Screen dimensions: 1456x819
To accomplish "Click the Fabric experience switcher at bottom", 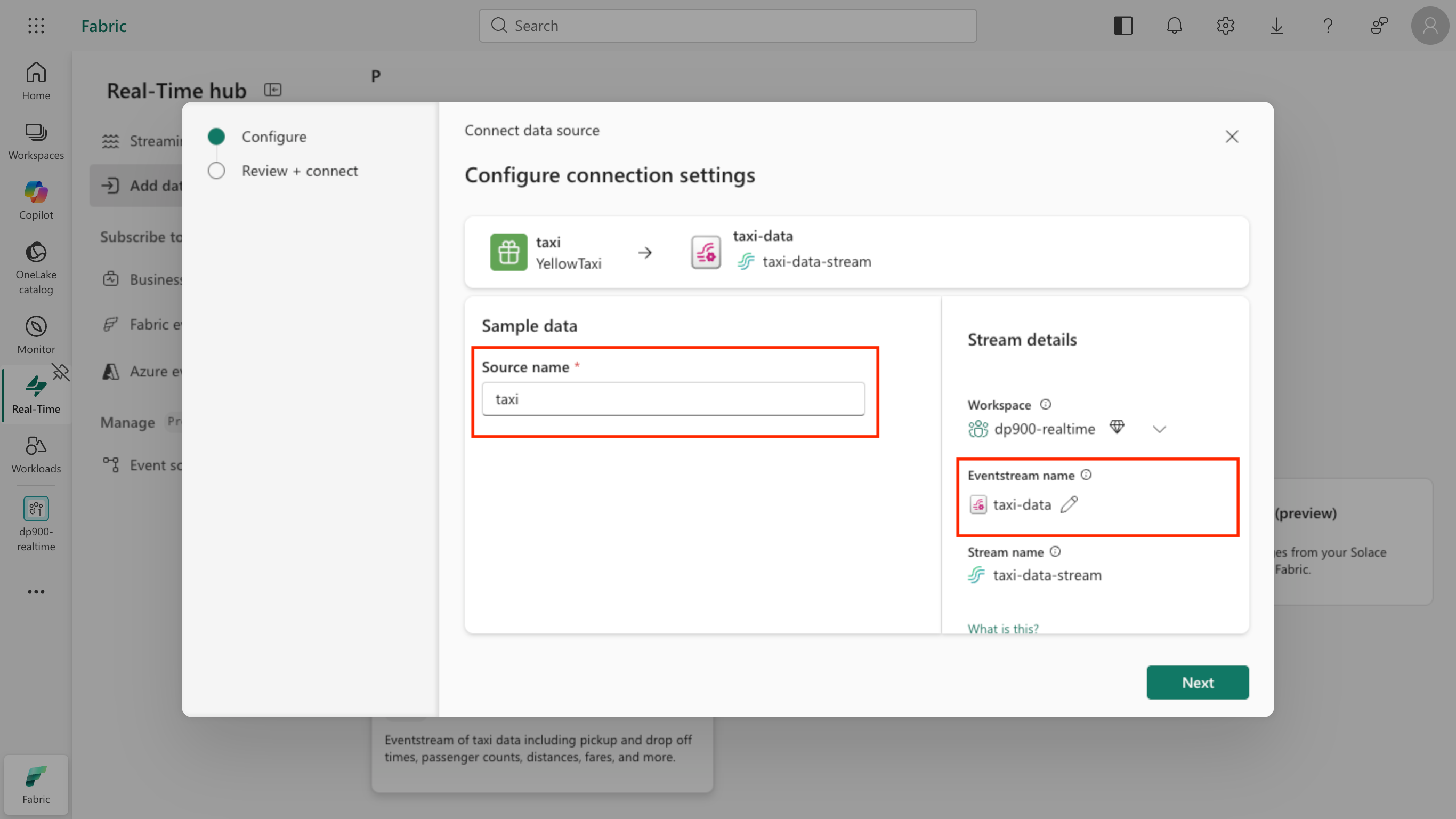I will 36,784.
